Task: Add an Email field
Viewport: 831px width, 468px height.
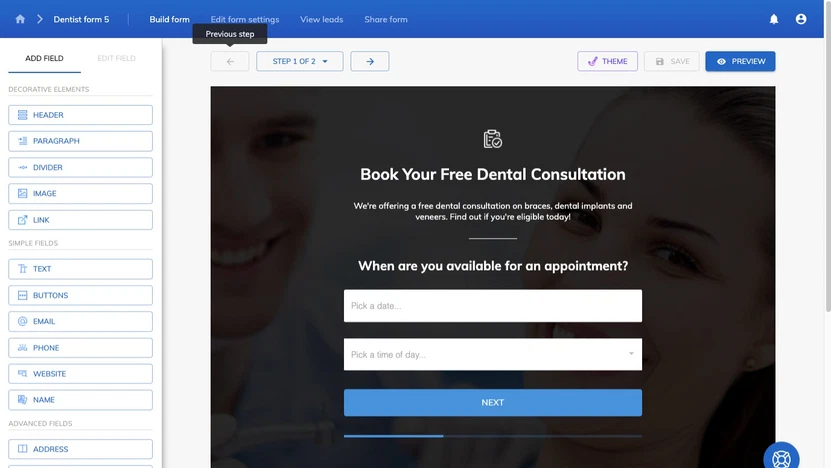Action: pyautogui.click(x=81, y=322)
